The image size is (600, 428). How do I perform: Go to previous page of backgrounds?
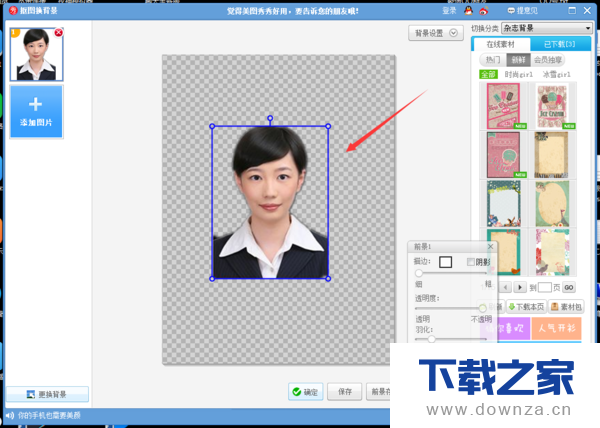[505, 287]
